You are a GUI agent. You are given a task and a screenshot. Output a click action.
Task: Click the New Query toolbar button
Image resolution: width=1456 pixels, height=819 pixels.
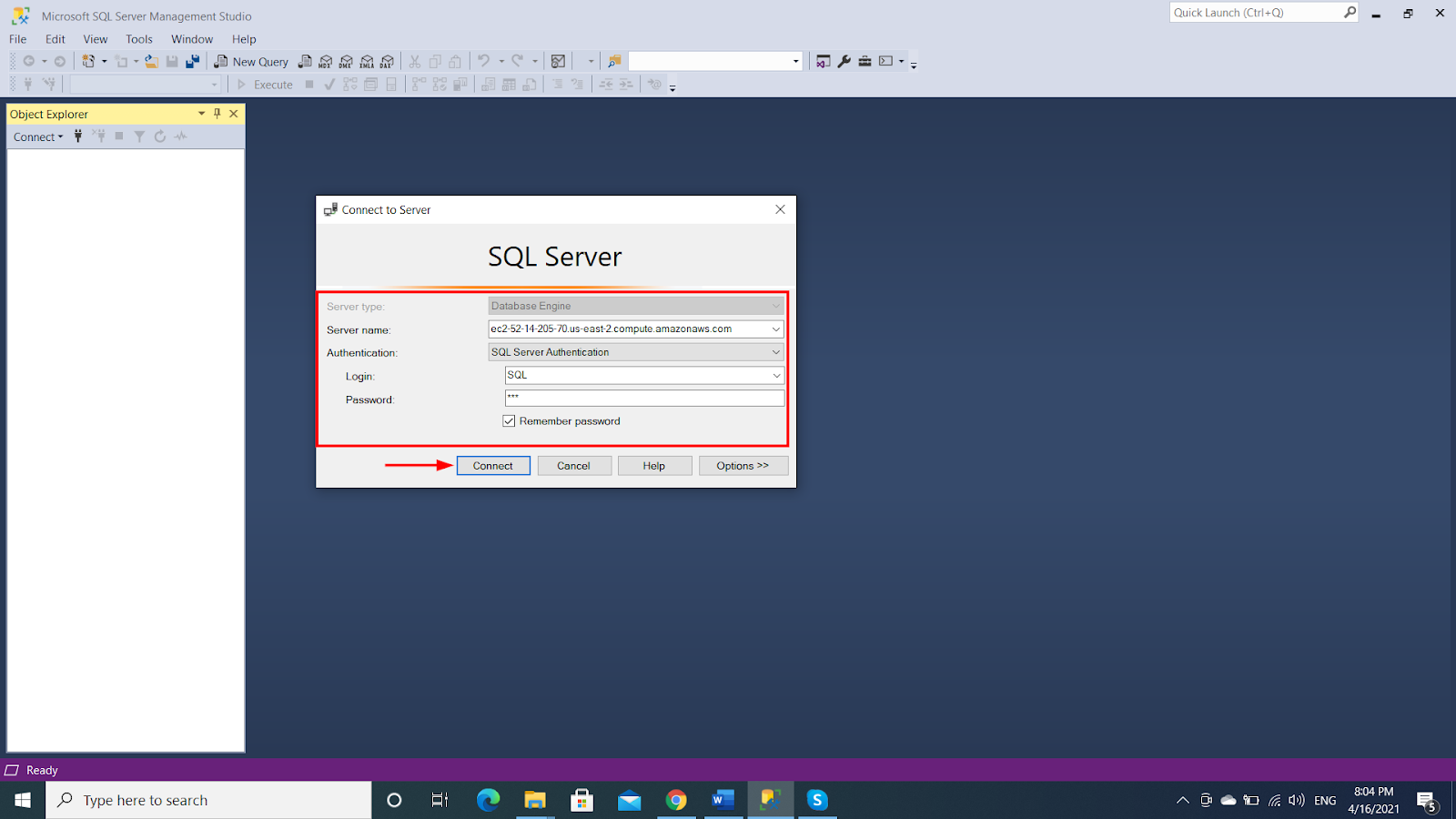251,62
